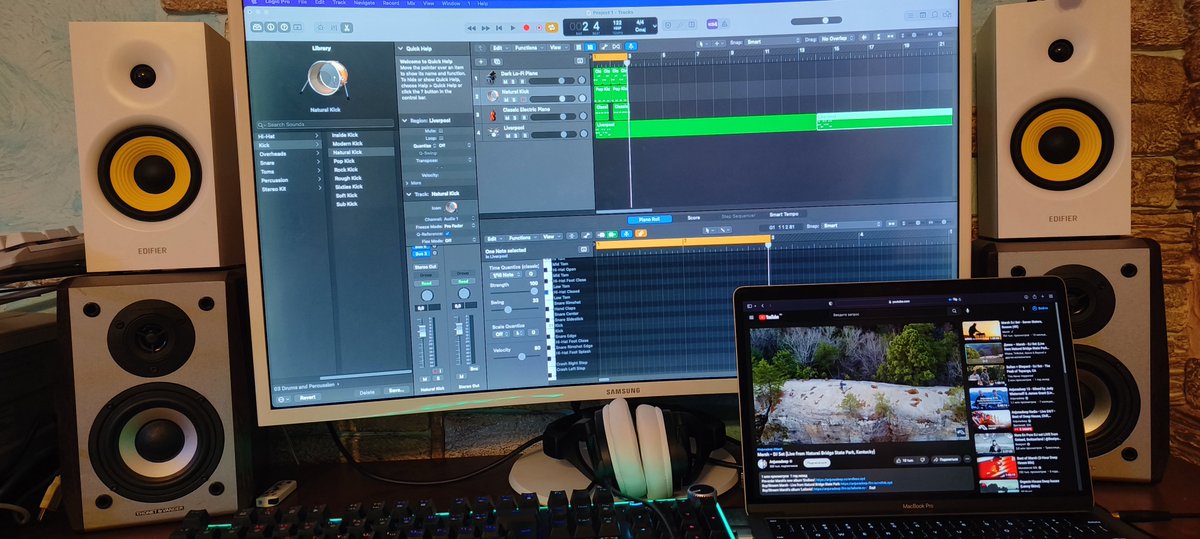Toggle the yellow Cycle button
Image resolution: width=1200 pixels, height=539 pixels.
coord(552,28)
